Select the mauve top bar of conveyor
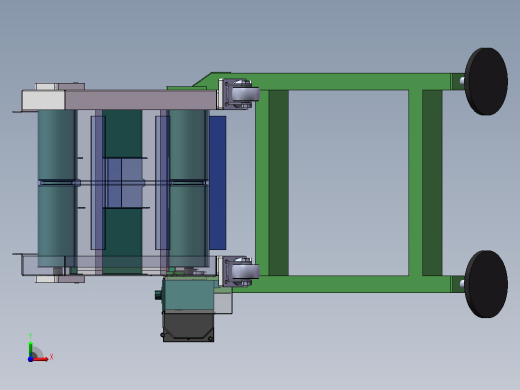520x390 pixels. coord(140,100)
